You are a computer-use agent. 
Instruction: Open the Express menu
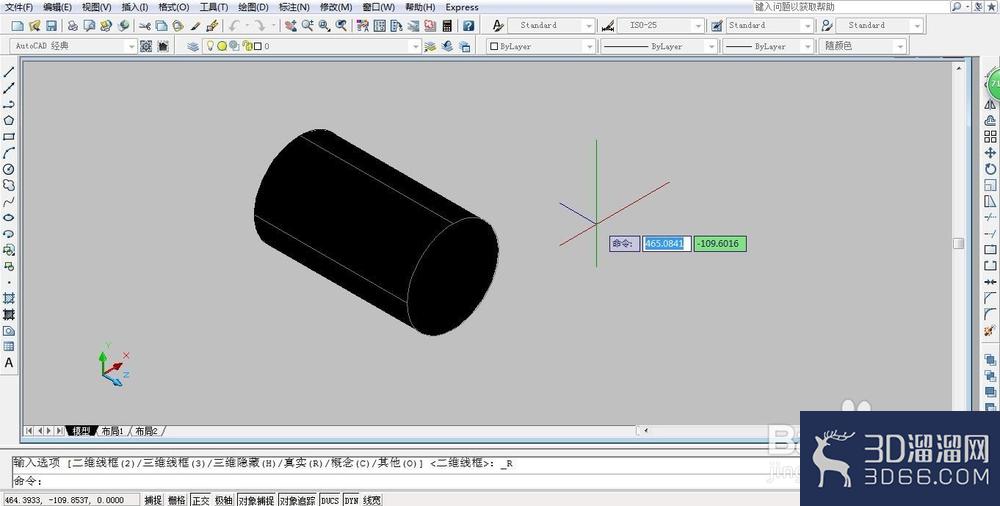(x=462, y=7)
